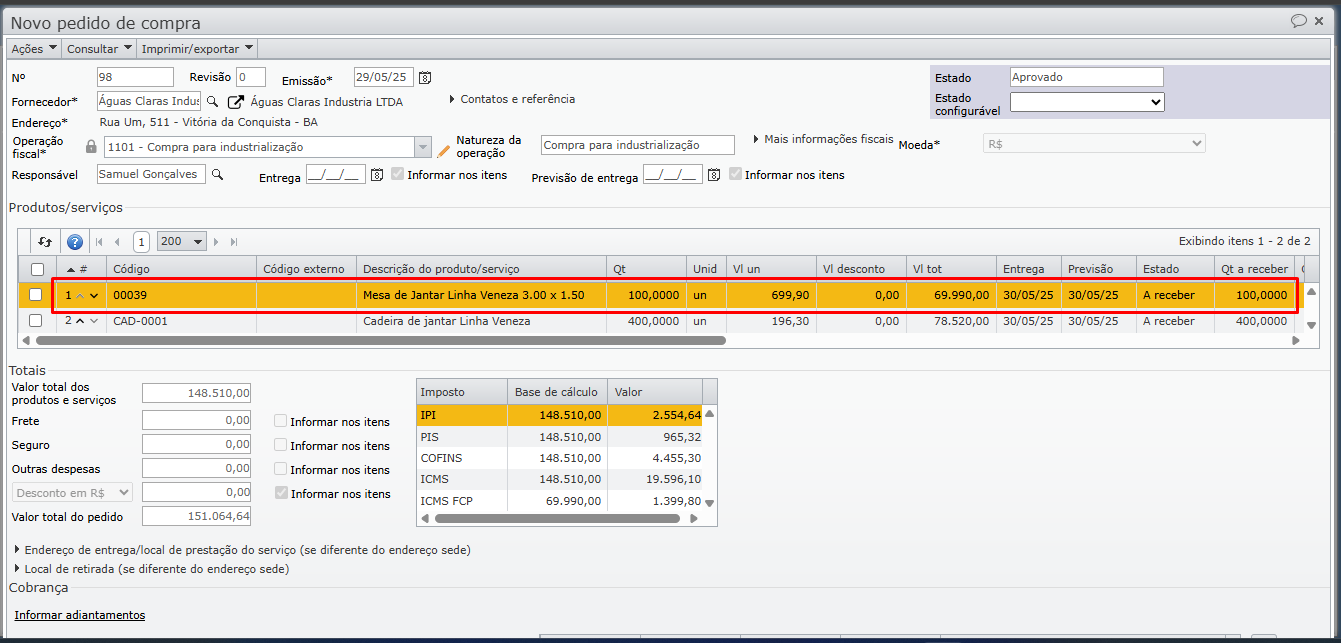Screen dimensions: 1341x643
Task: Tick the checkbox for CAD-0001 row
Action: click(x=36, y=321)
